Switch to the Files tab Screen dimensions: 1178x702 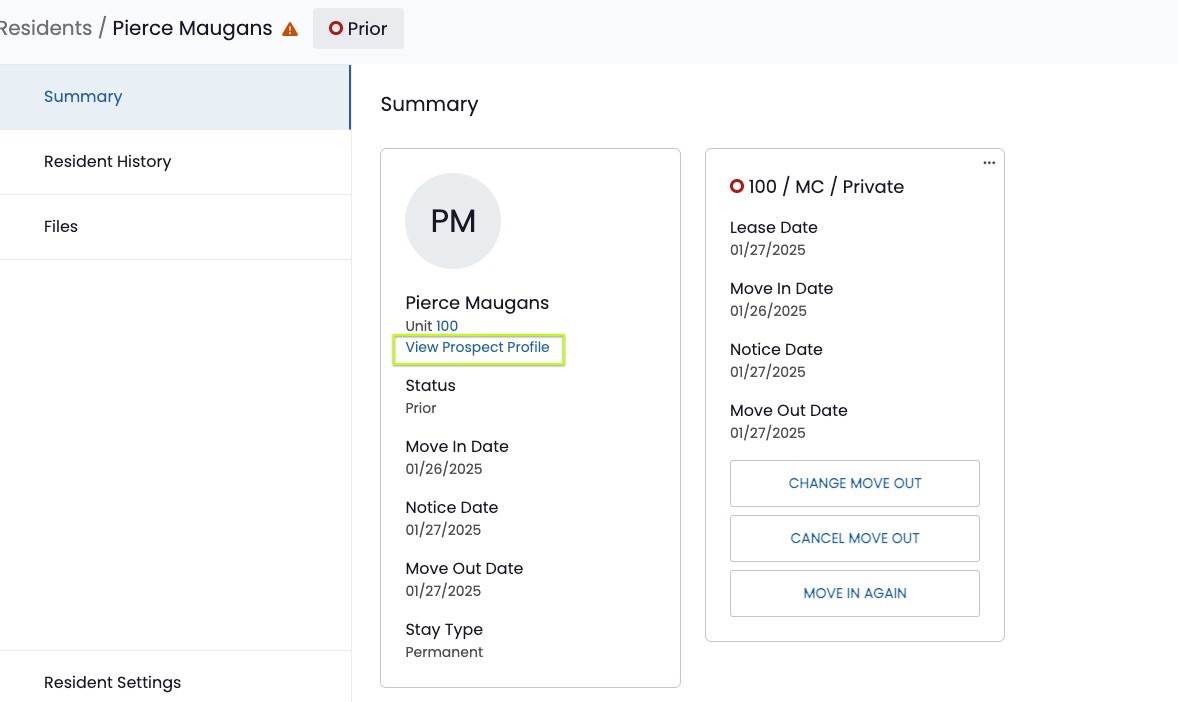[x=175, y=226]
